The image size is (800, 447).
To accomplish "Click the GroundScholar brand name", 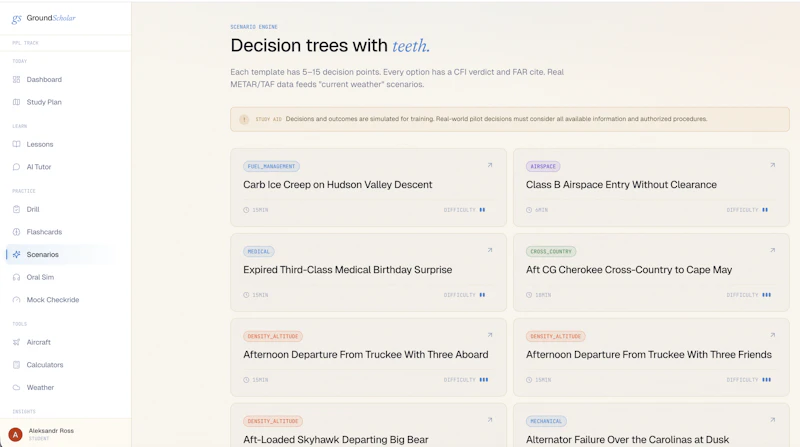I will click(51, 18).
